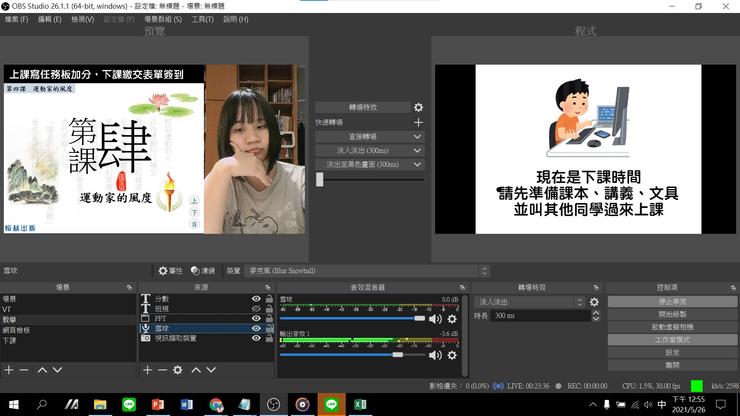
Task: Open the 淡入淡出 (300ms) quick transition dropdown
Action: pyautogui.click(x=417, y=150)
